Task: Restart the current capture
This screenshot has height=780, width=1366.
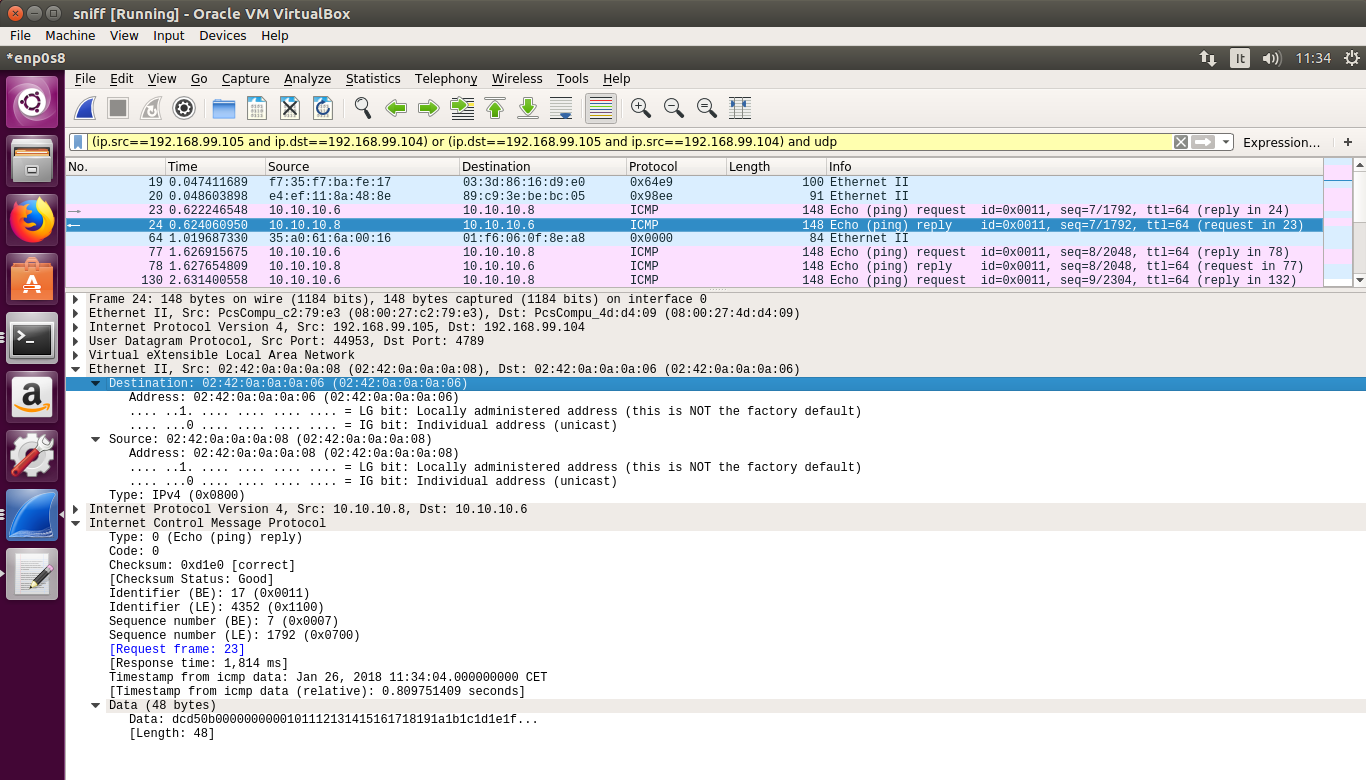Action: pos(150,108)
